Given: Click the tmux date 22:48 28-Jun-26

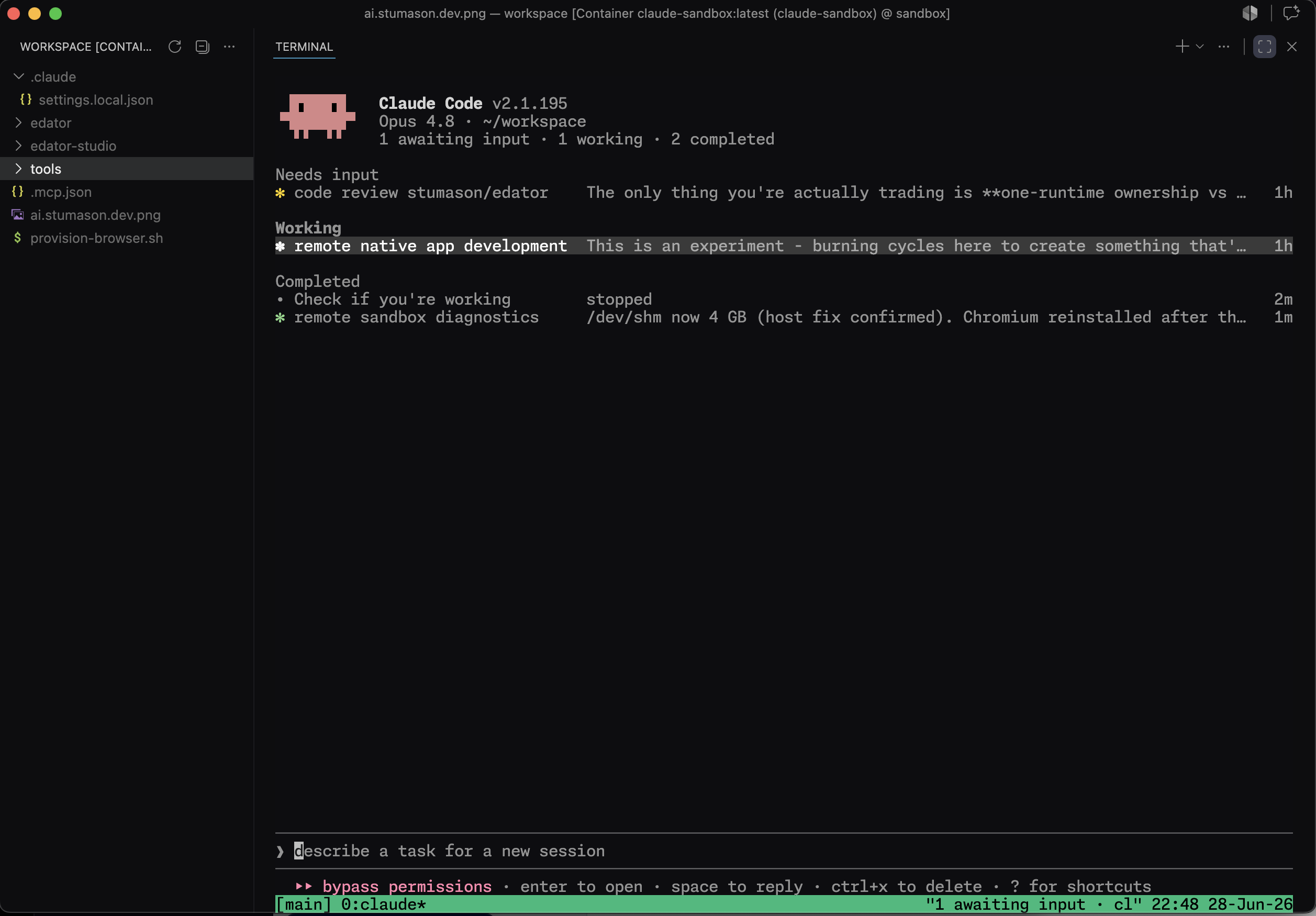Looking at the screenshot, I should tap(1222, 904).
